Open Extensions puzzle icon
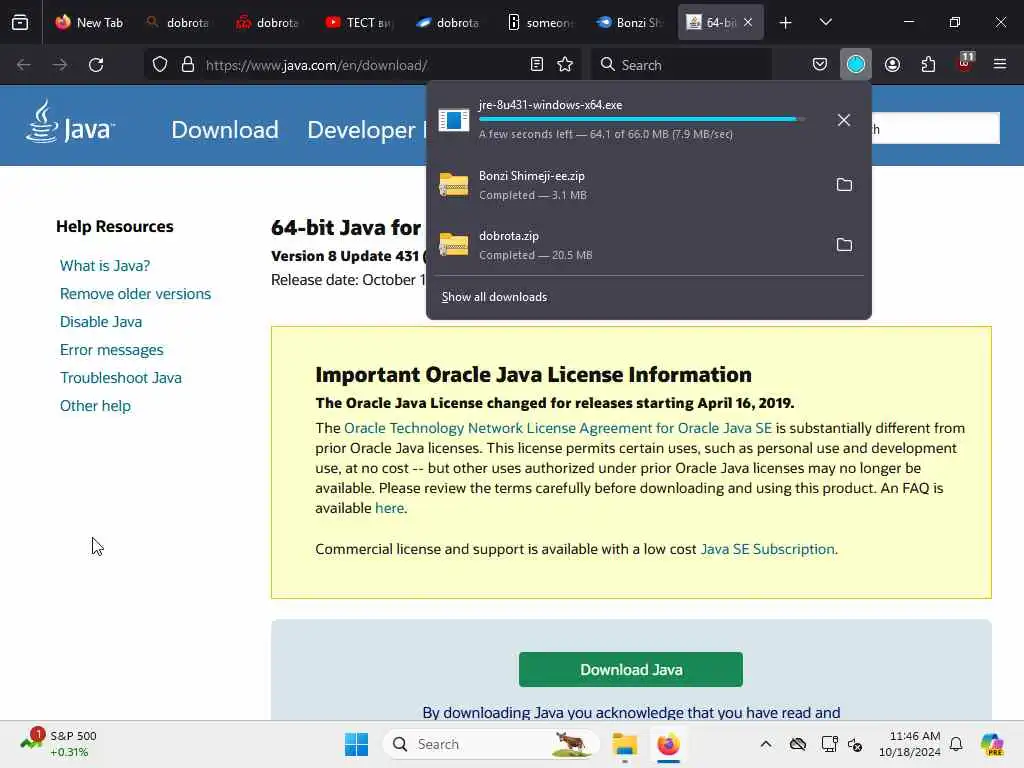 928,65
